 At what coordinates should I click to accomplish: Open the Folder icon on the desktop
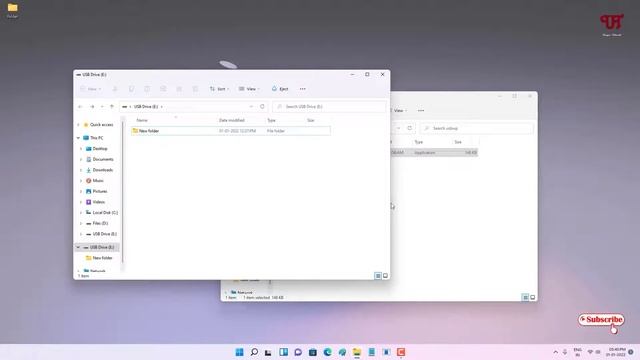click(13, 11)
